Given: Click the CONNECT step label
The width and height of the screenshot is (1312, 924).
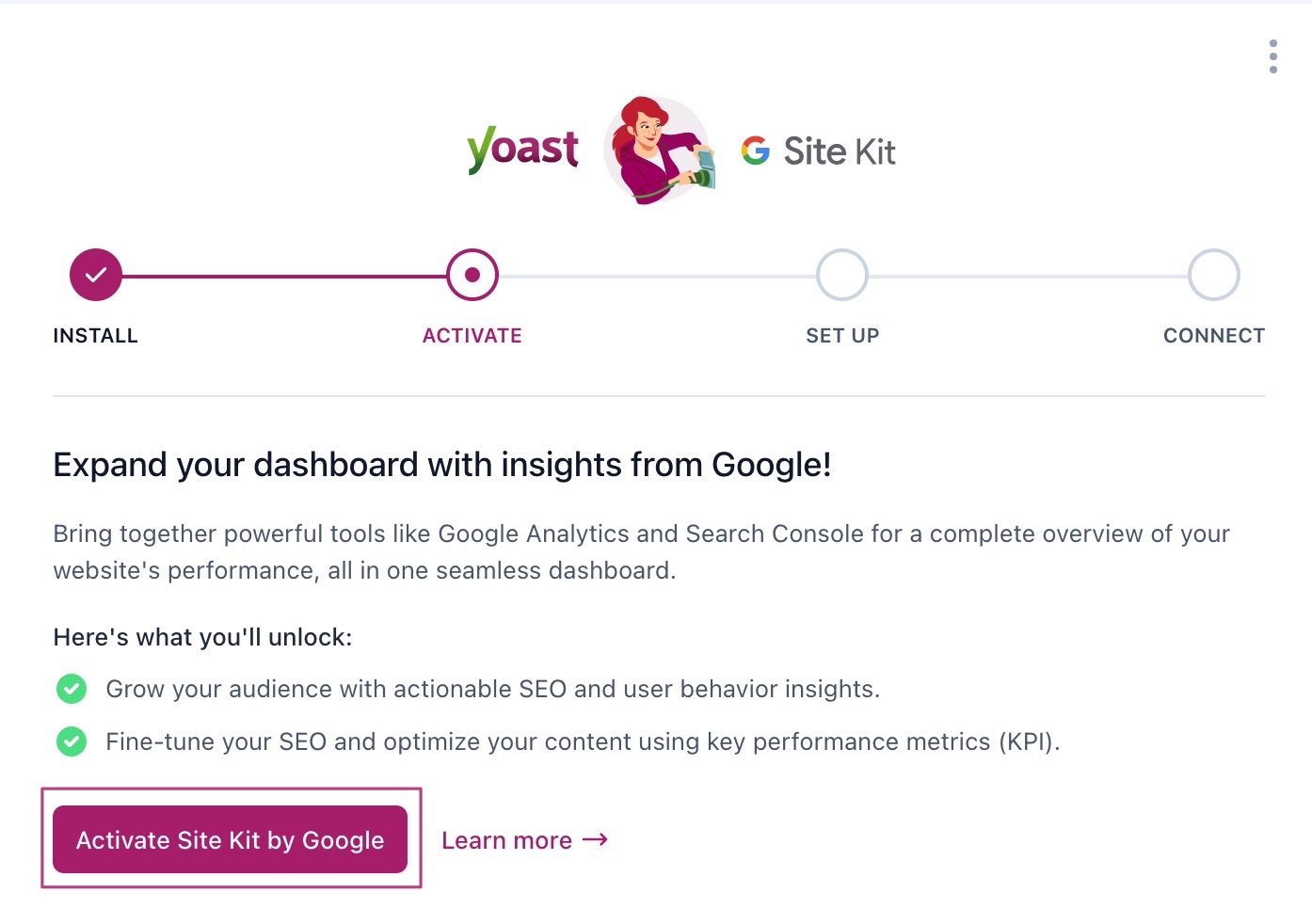Looking at the screenshot, I should pyautogui.click(x=1213, y=336).
